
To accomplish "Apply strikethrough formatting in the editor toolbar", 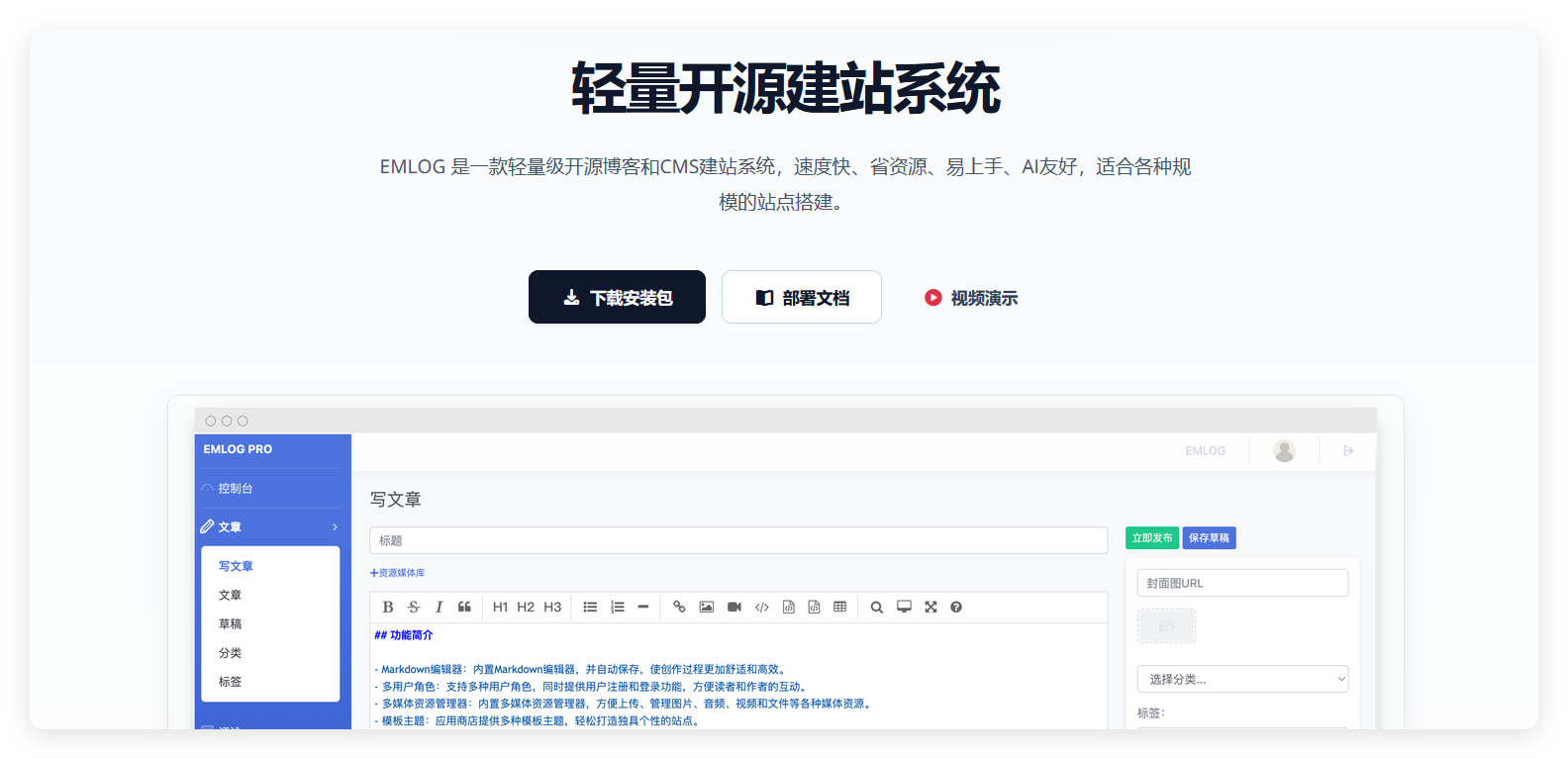I will (x=414, y=607).
